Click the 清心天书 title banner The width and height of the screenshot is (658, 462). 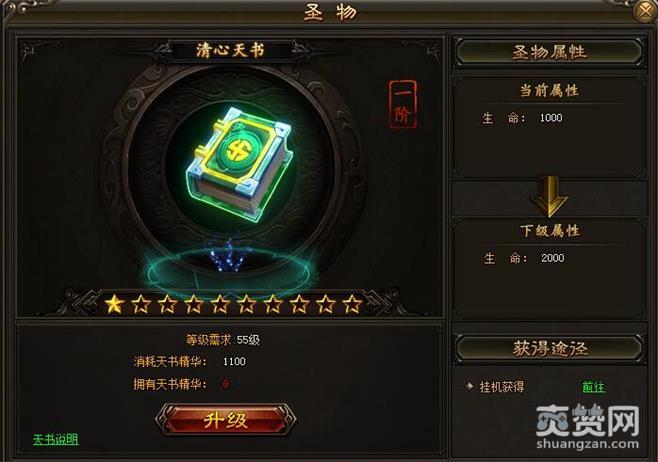pos(231,50)
